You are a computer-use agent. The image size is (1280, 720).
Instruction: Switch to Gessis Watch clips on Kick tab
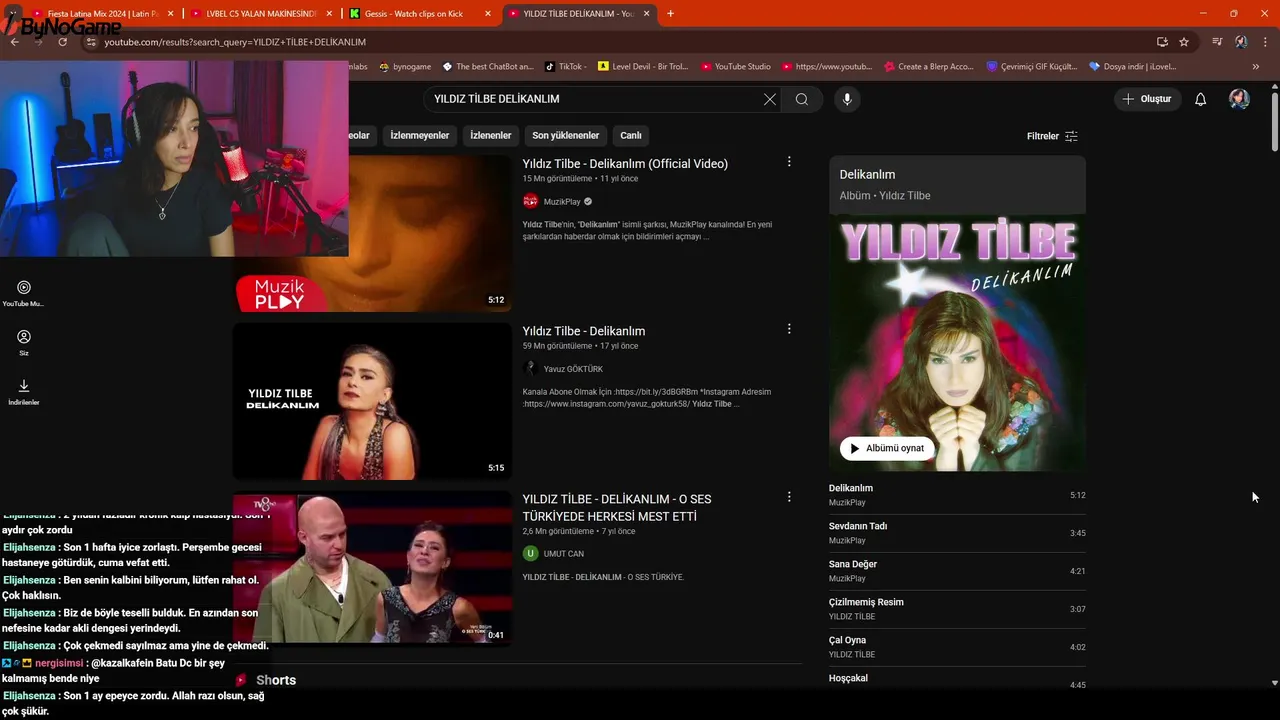[x=419, y=14]
